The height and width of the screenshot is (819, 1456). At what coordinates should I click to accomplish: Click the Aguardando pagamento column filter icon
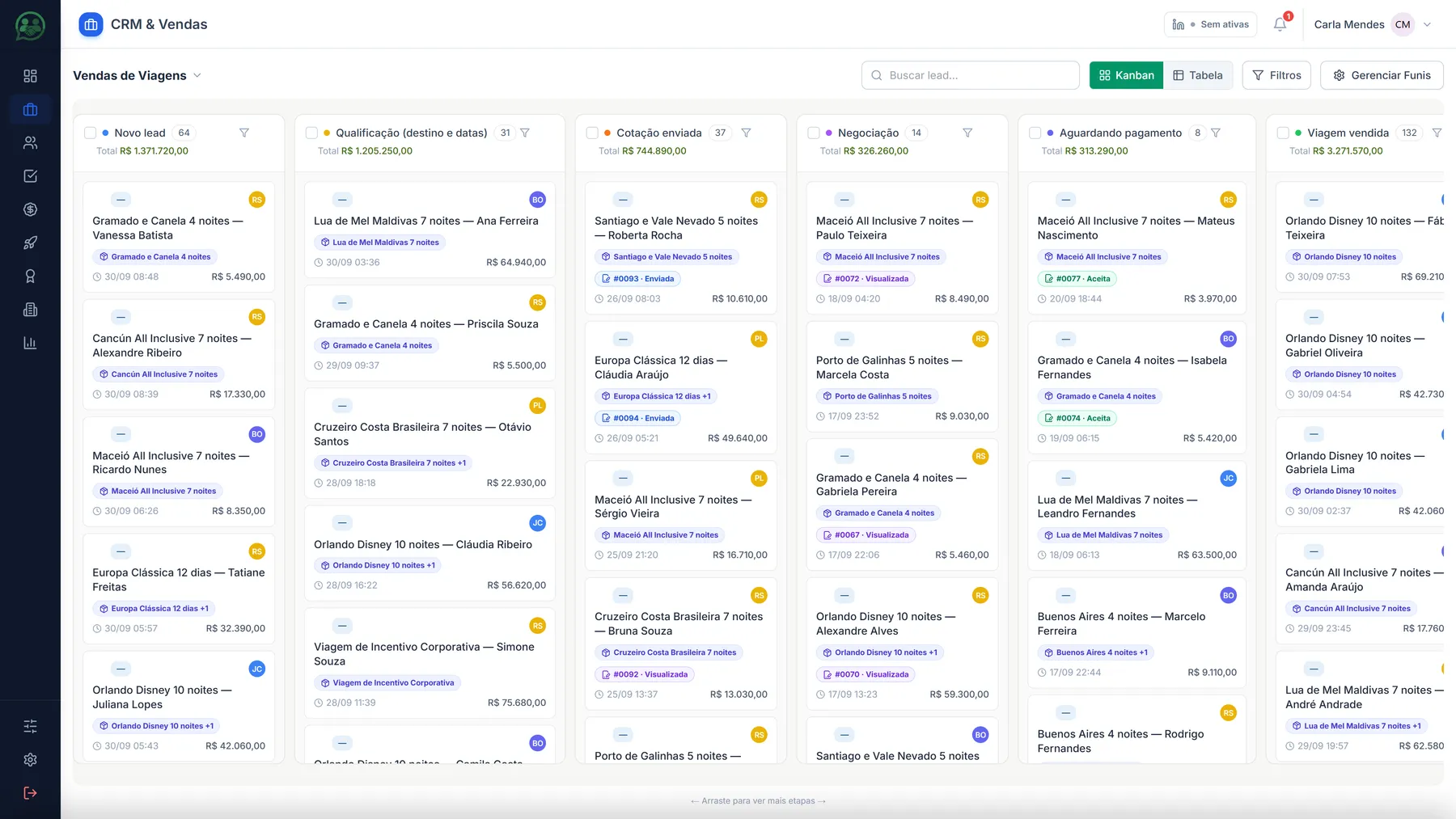point(1215,133)
